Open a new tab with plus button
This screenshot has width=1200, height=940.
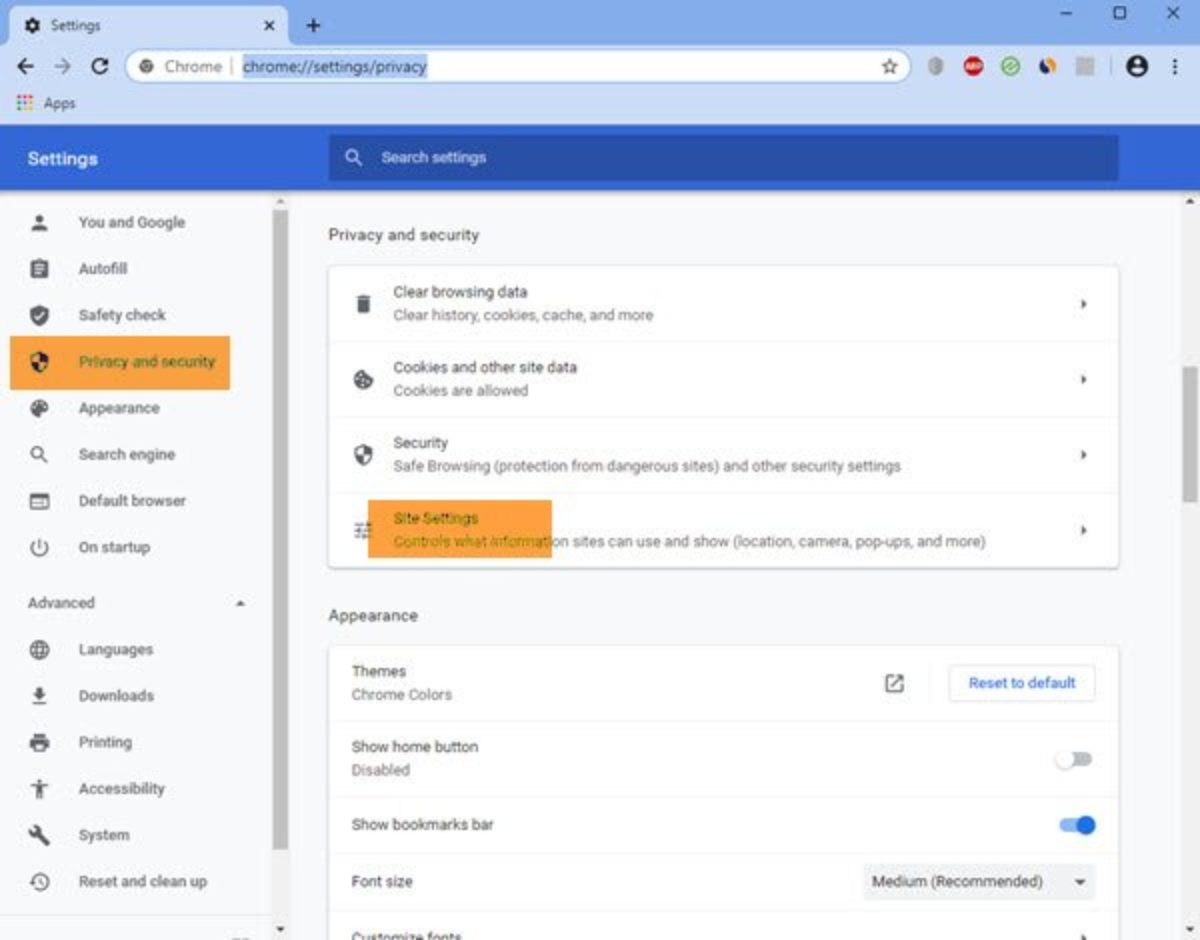coord(313,25)
